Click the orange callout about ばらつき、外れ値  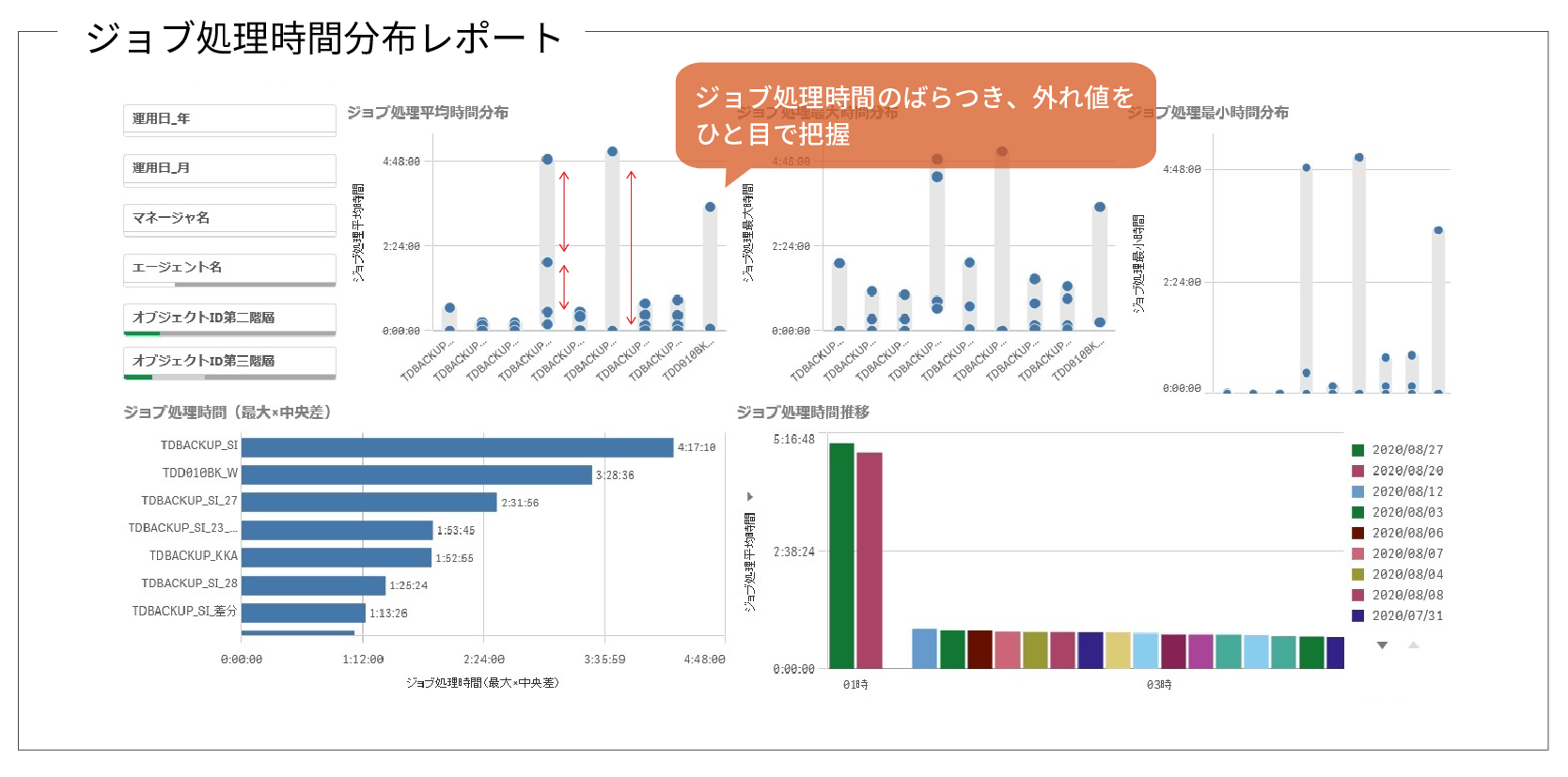coord(915,115)
